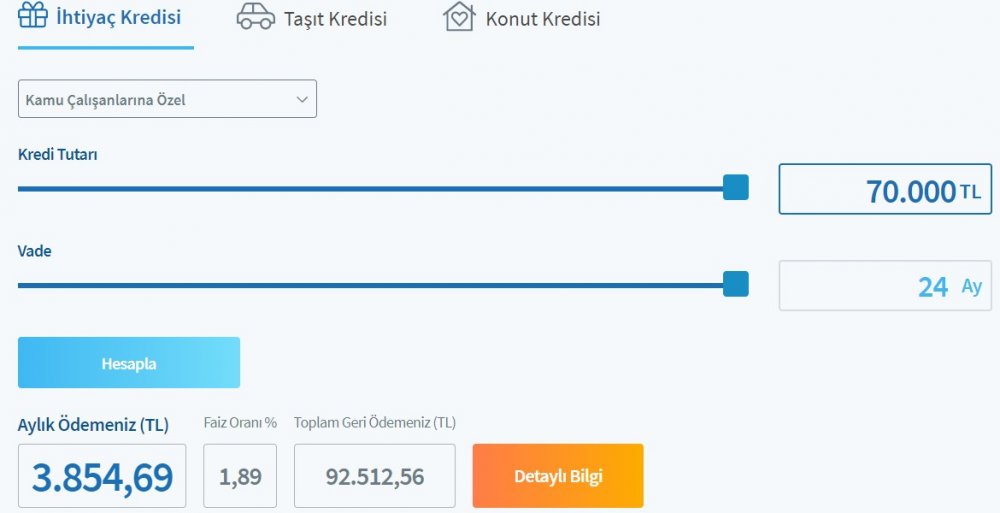Click the Detaylı Bilgi orange button
The height and width of the screenshot is (513, 1000).
pyautogui.click(x=558, y=476)
